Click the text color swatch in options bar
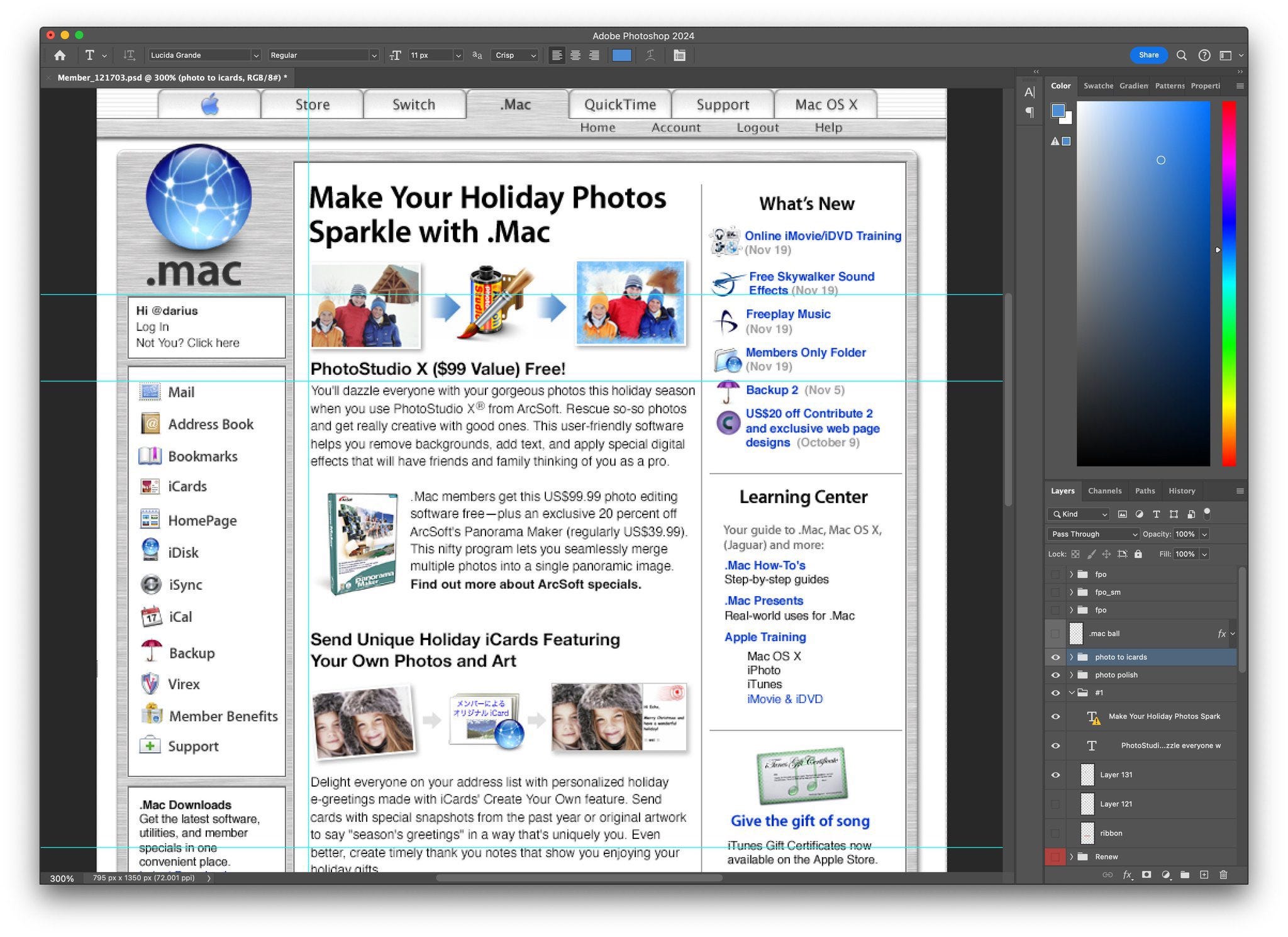 (621, 55)
